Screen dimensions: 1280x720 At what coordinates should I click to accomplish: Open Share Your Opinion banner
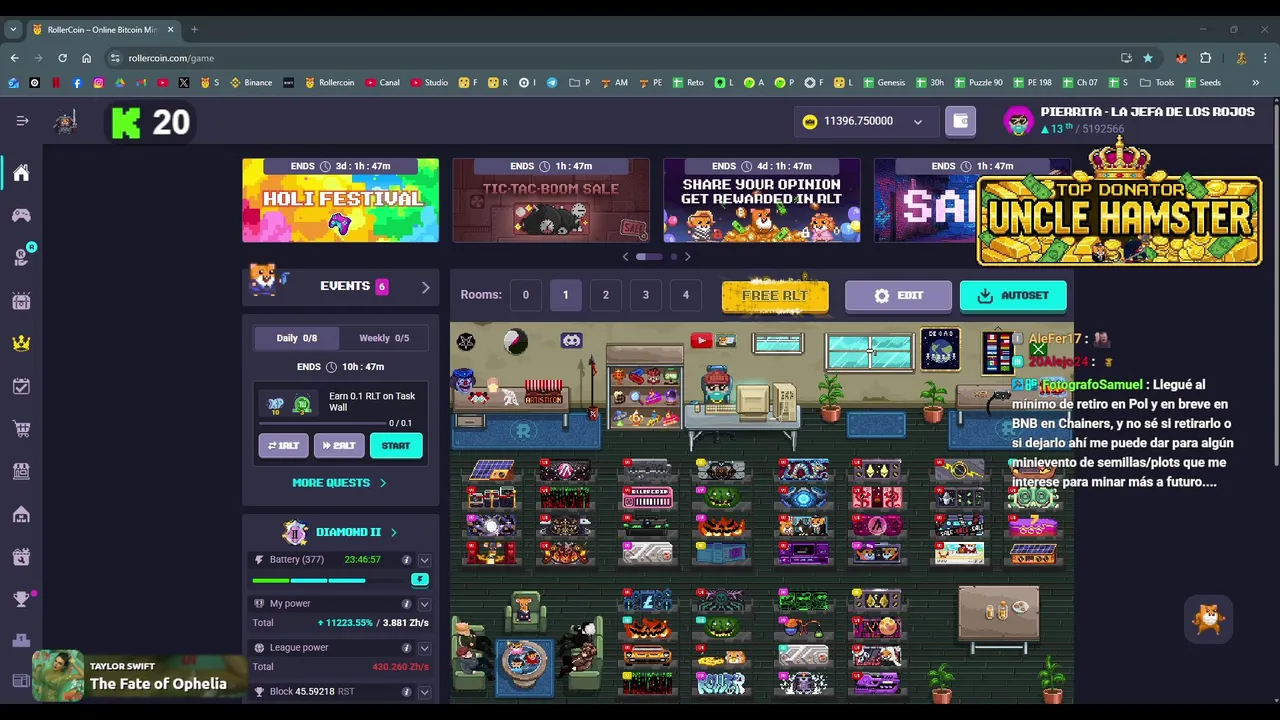click(762, 200)
